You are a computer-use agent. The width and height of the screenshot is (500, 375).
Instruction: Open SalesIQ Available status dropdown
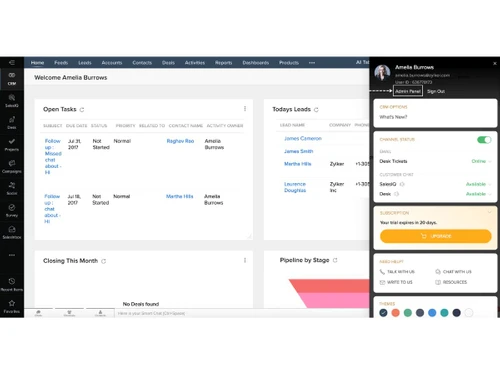(x=479, y=184)
